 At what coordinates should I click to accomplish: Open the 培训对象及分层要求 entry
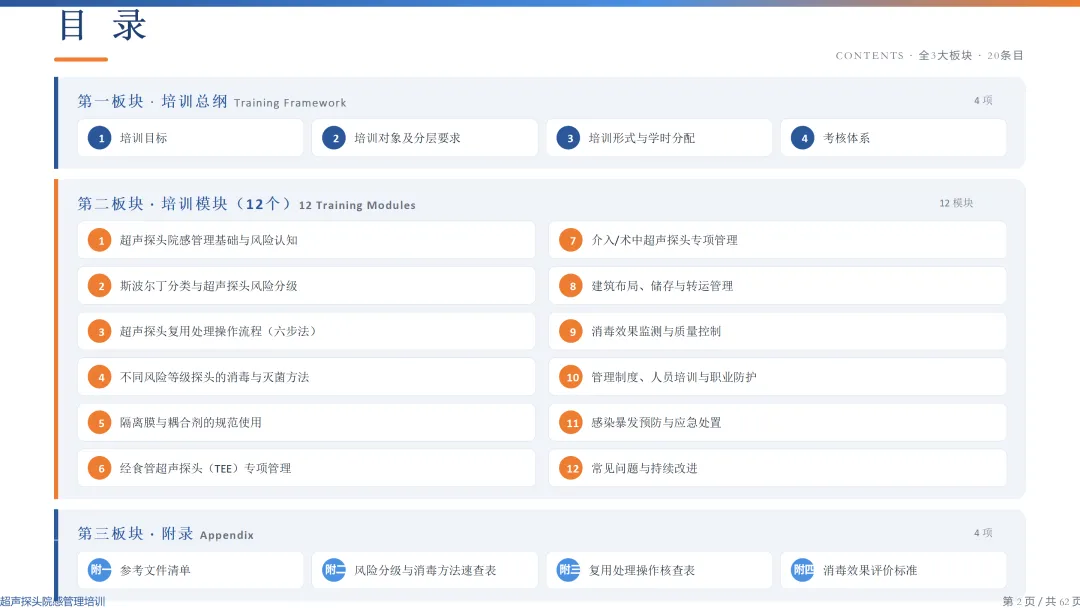(x=424, y=138)
